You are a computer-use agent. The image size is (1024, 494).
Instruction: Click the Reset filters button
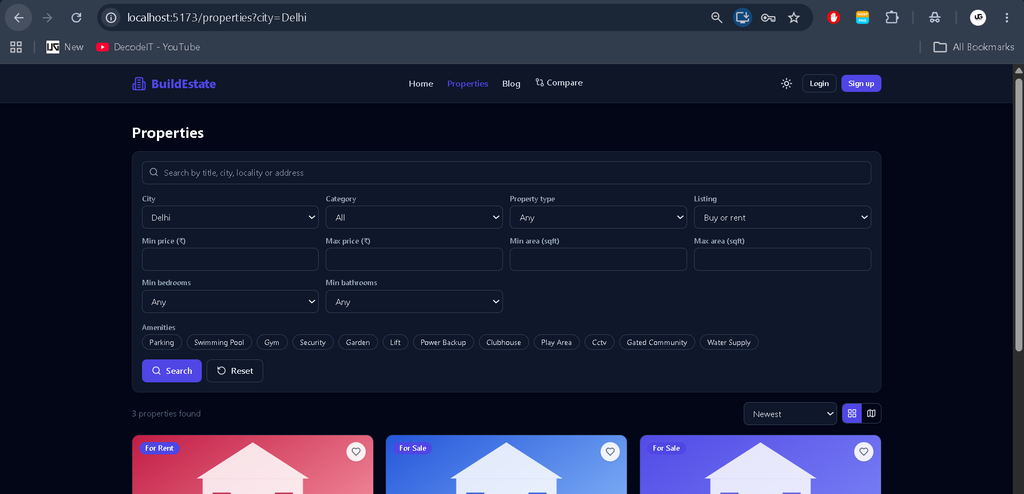(x=234, y=370)
